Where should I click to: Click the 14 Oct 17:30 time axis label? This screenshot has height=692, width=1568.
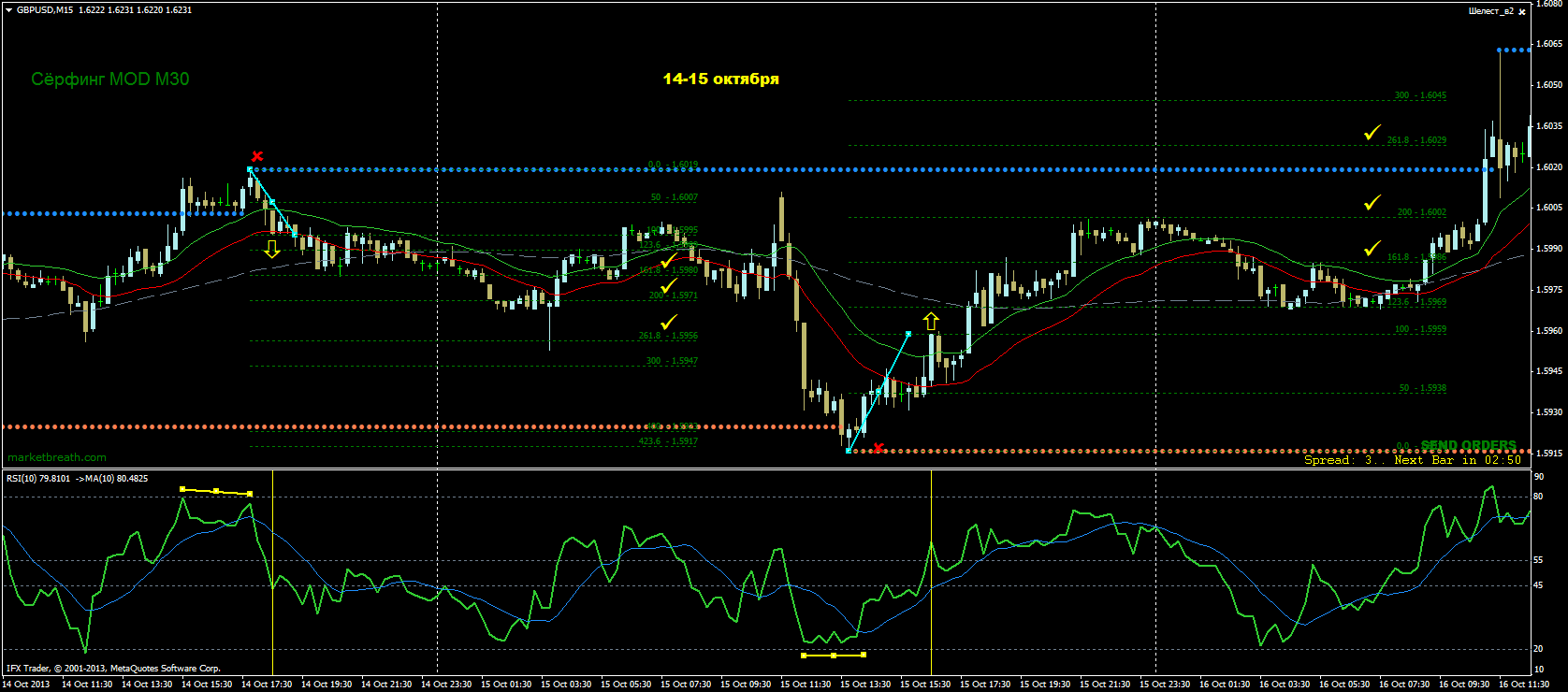click(x=267, y=685)
